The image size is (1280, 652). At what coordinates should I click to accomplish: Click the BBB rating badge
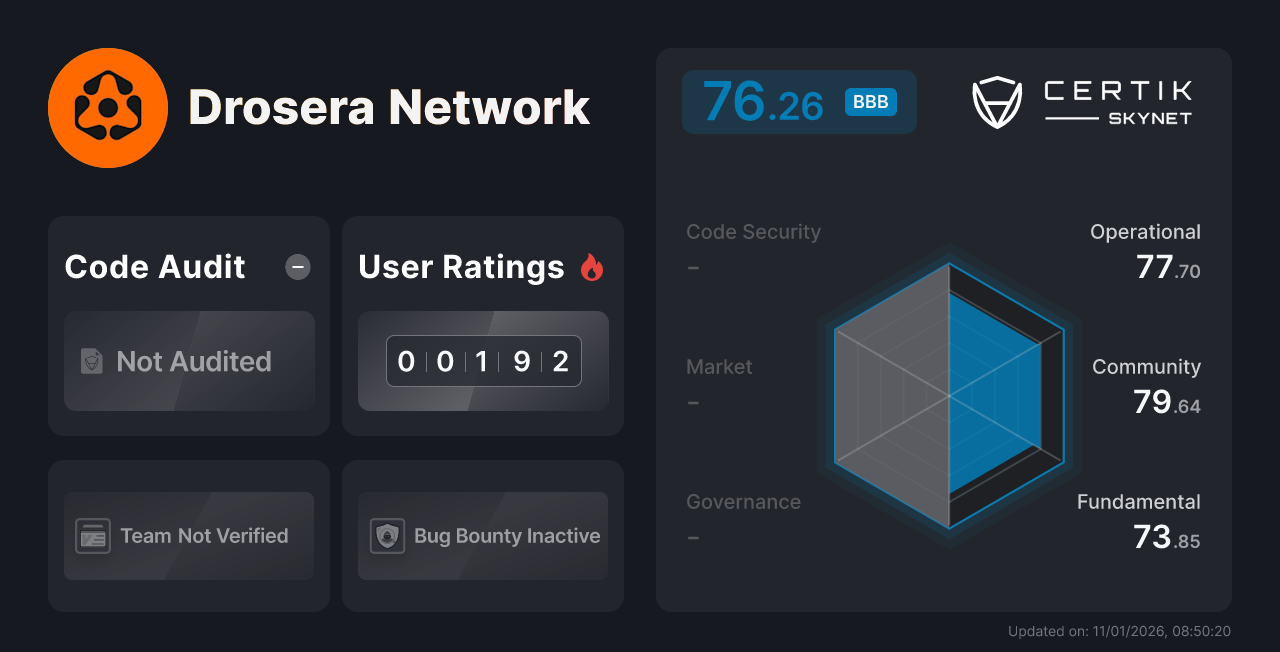pyautogui.click(x=869, y=101)
